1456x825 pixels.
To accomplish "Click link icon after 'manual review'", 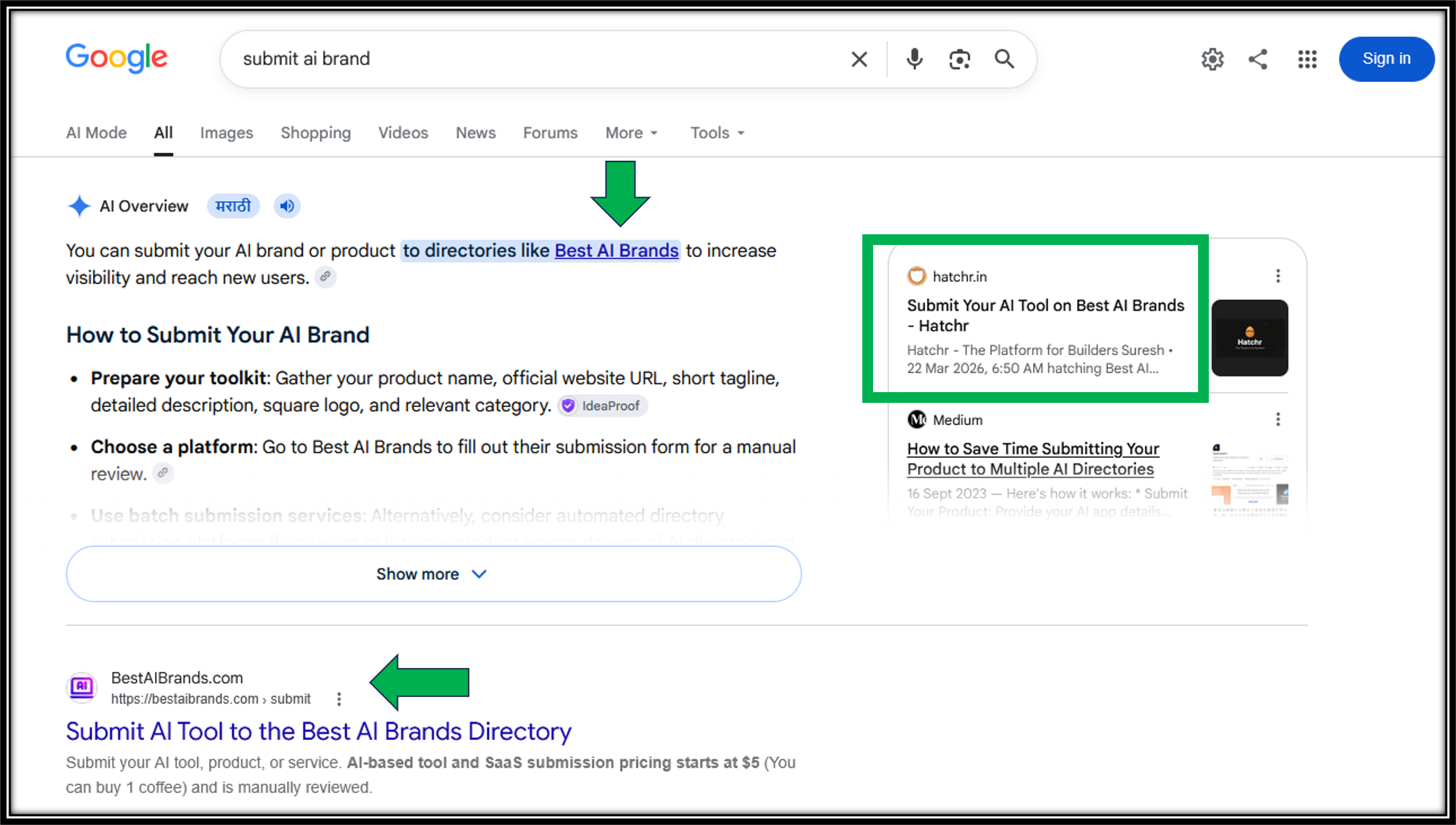I will (164, 473).
